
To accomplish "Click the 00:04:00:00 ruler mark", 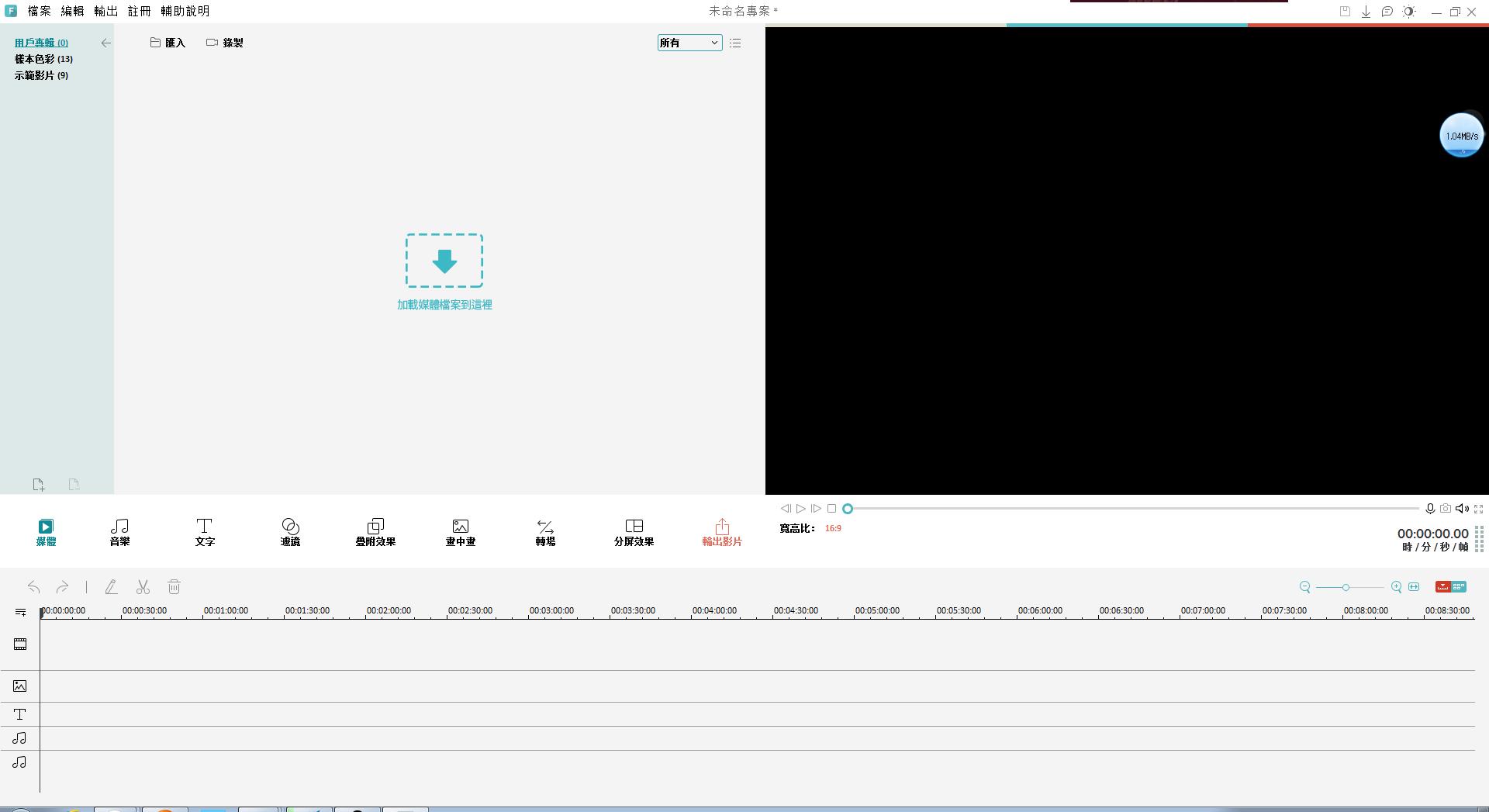I will tap(714, 610).
